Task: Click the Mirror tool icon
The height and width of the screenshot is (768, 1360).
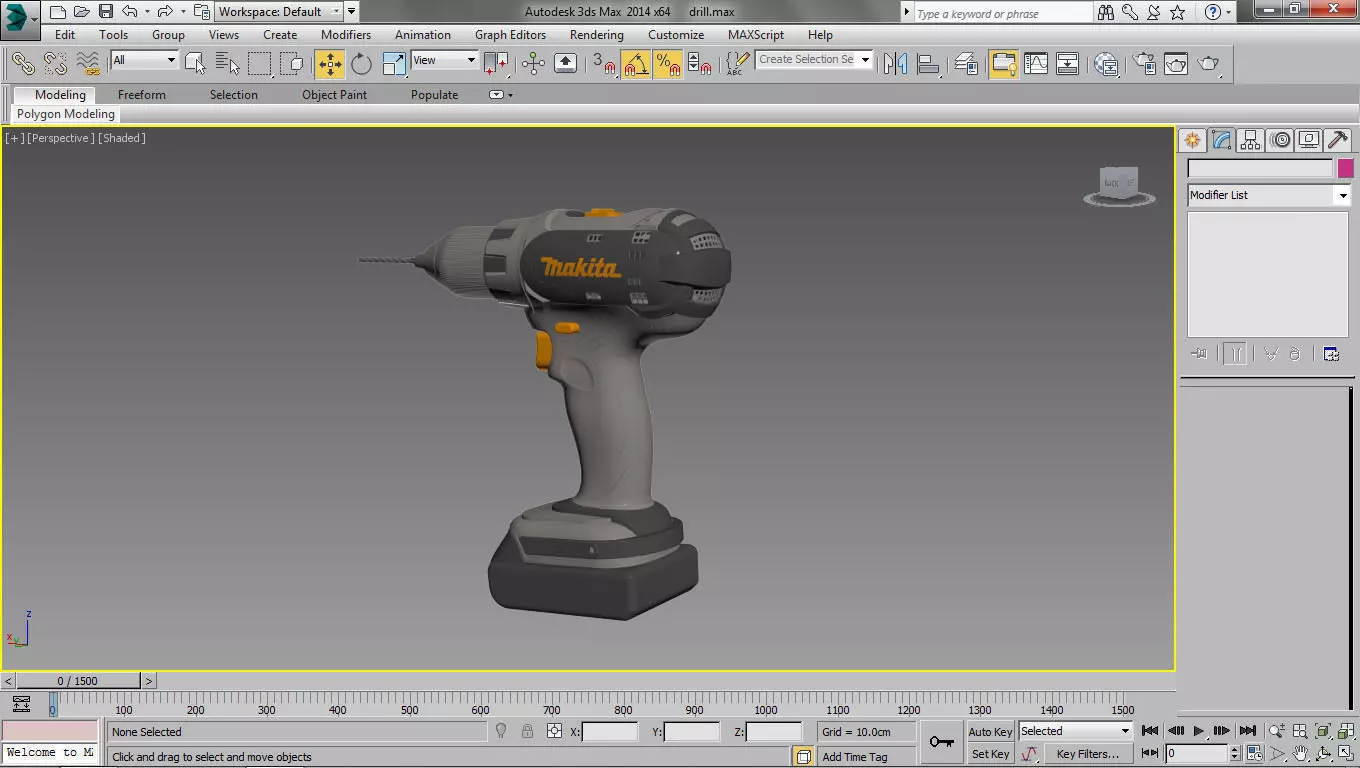Action: tap(895, 64)
